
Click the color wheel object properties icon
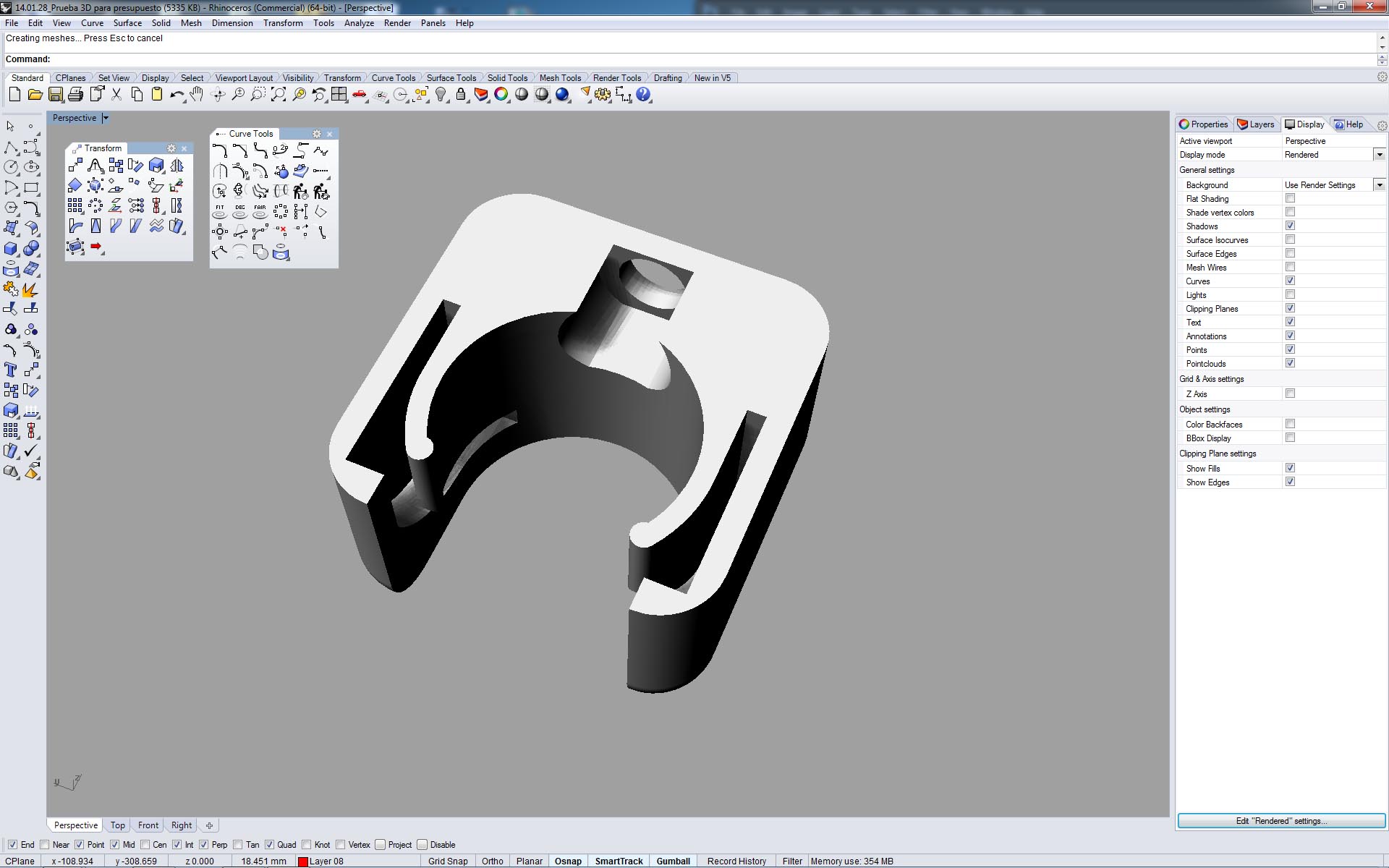[x=501, y=94]
